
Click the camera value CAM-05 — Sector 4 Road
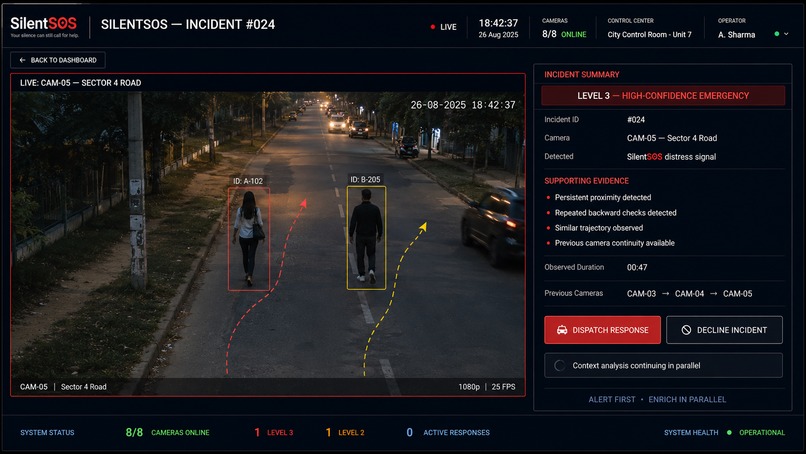pyautogui.click(x=672, y=138)
